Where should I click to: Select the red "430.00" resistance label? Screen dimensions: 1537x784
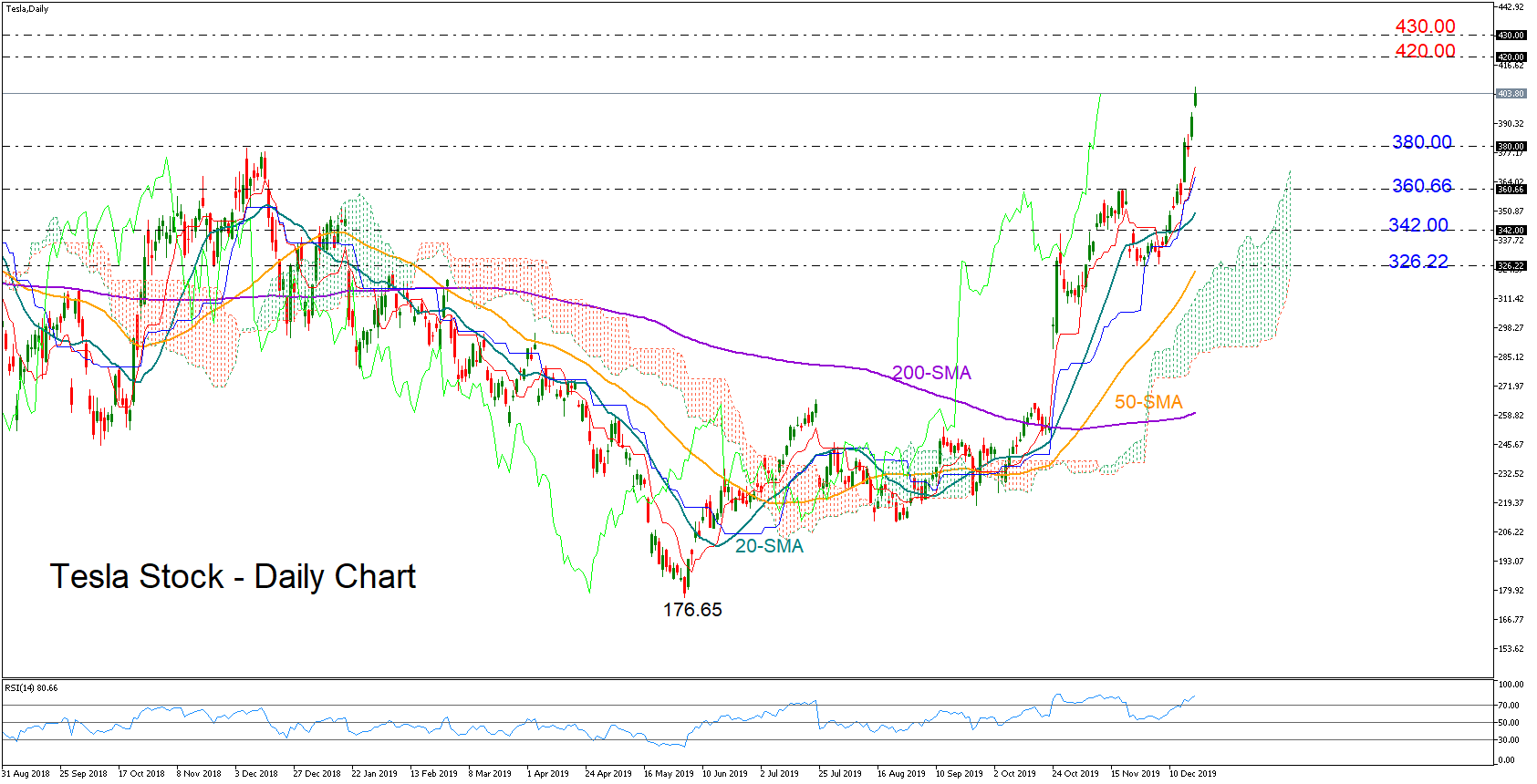click(1425, 26)
